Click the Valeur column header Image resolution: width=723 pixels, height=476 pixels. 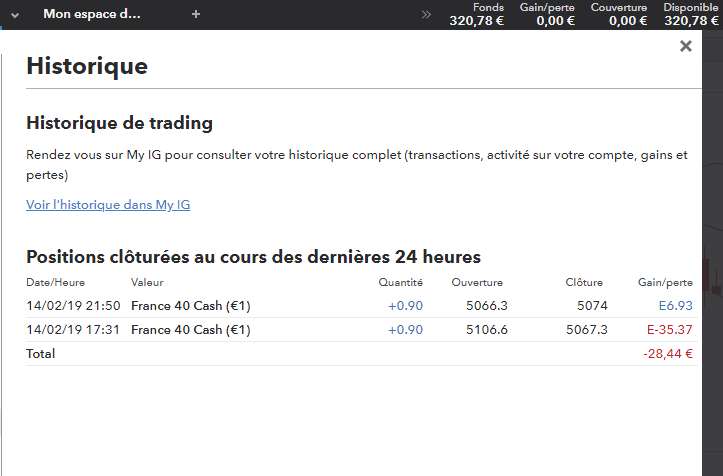point(147,282)
